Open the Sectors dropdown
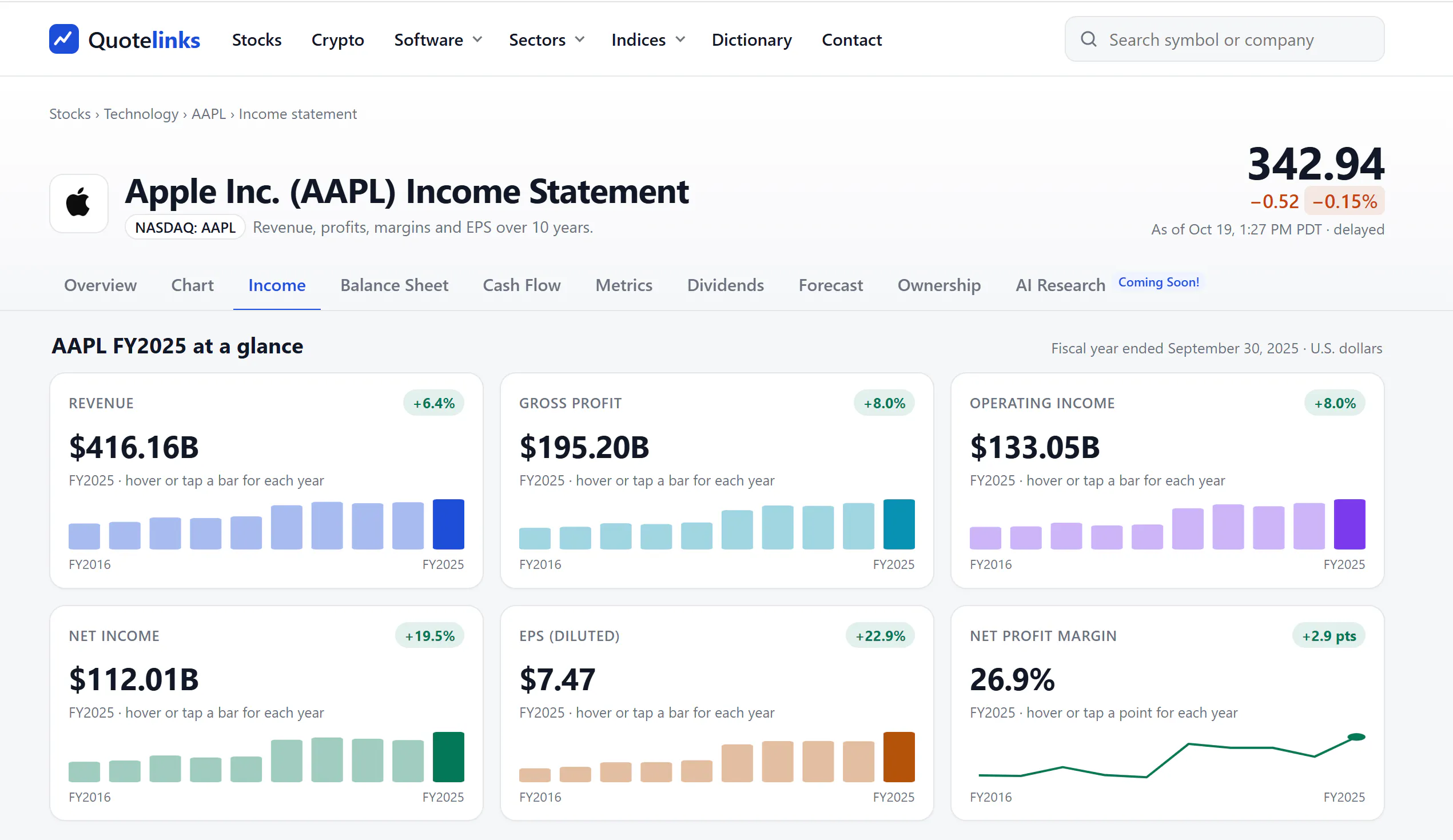1453x840 pixels. pos(547,40)
